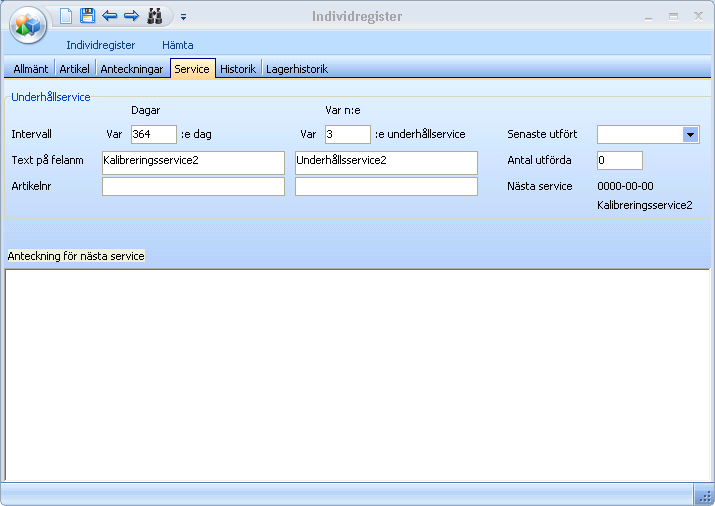Save using the floppy disk icon
Screen dimensions: 715x506
coord(88,16)
